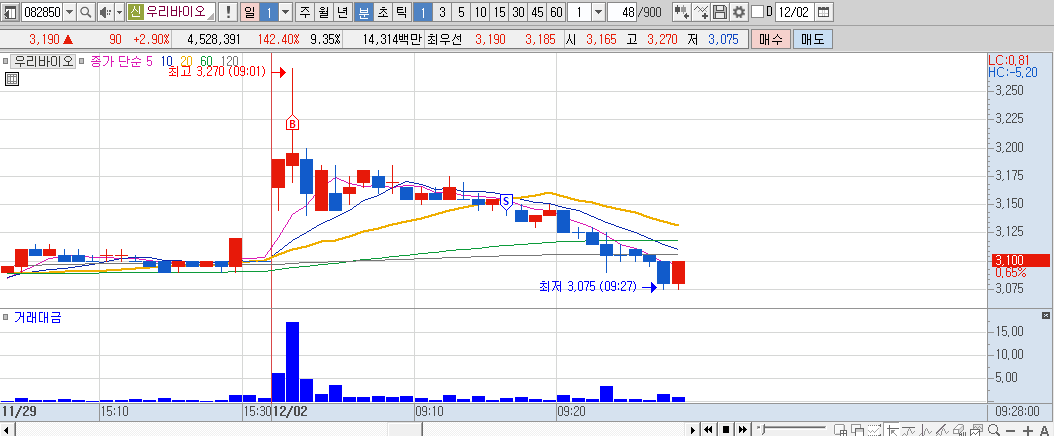Select the 15-minute interval
Screen dimensions: 1054x436
[x=499, y=12]
